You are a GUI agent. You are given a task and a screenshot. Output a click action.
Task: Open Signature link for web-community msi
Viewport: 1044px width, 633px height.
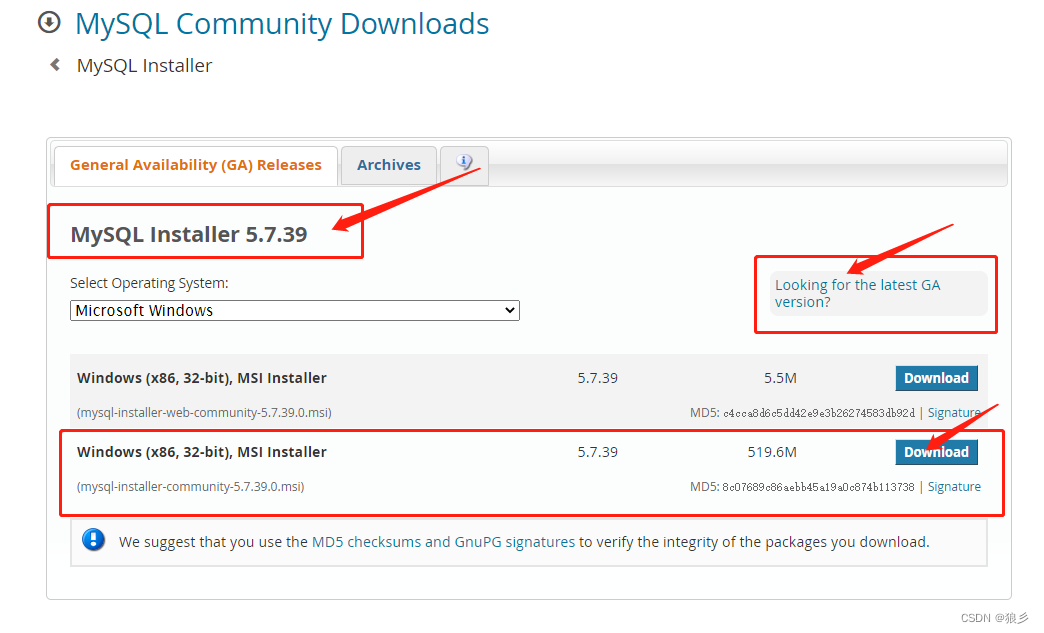coord(954,413)
